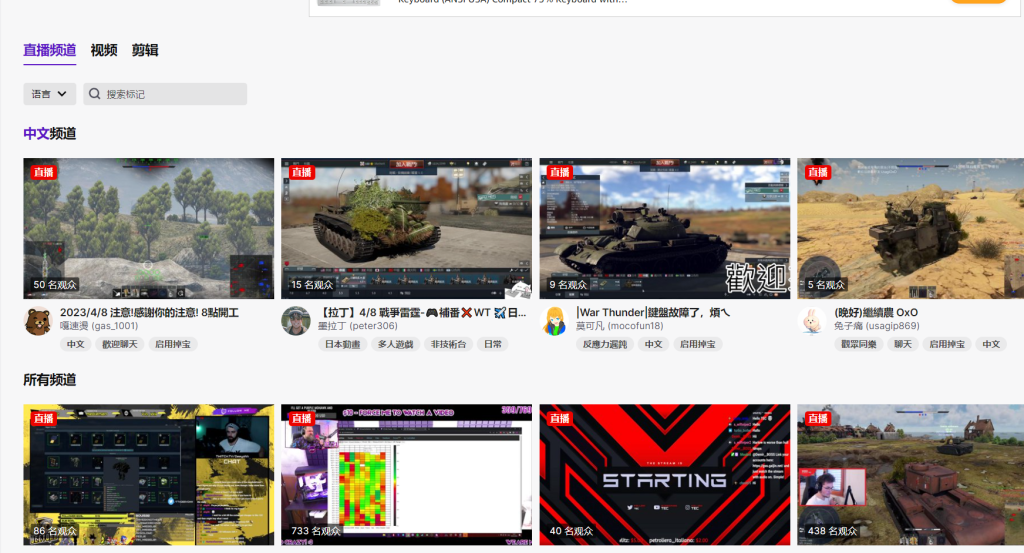Open the 所有频道 stream with 438 viewers

coord(910,475)
